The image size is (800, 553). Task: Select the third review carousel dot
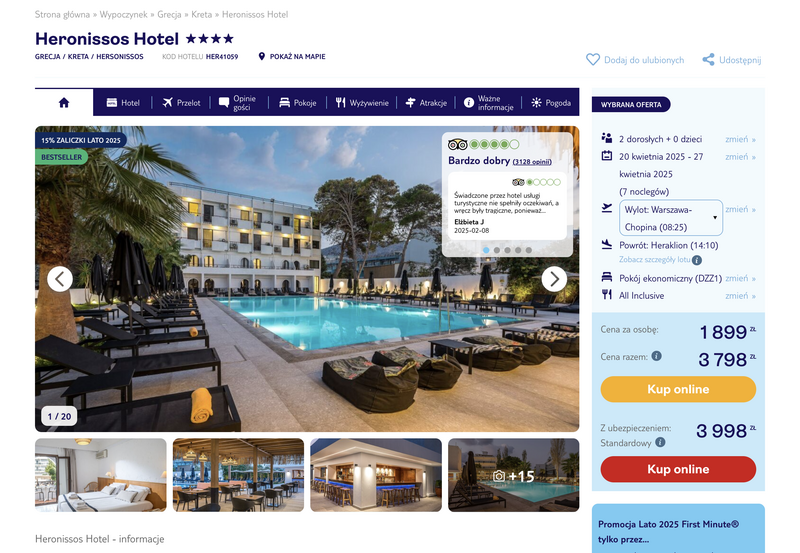(x=507, y=250)
